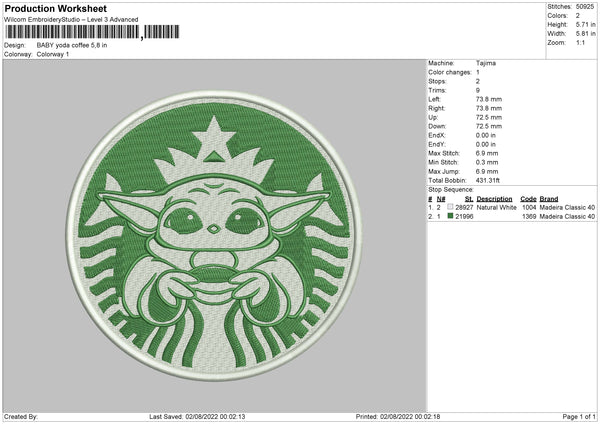Screen dimensions: 600x424
Task: Select design name 'BABY yoda coffee 5,8 in'
Action: tap(72, 45)
